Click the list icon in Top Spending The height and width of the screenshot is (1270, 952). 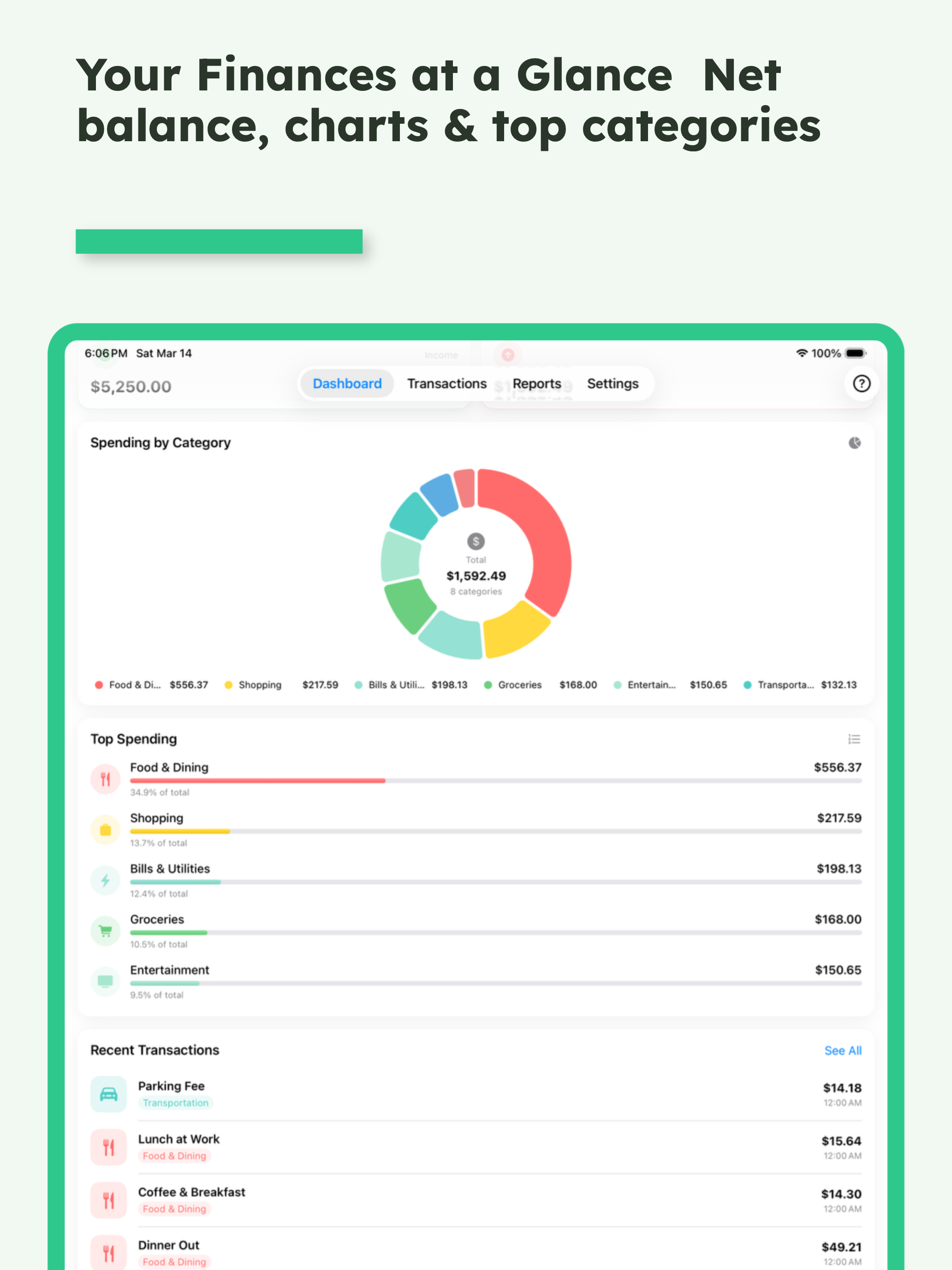(x=854, y=739)
